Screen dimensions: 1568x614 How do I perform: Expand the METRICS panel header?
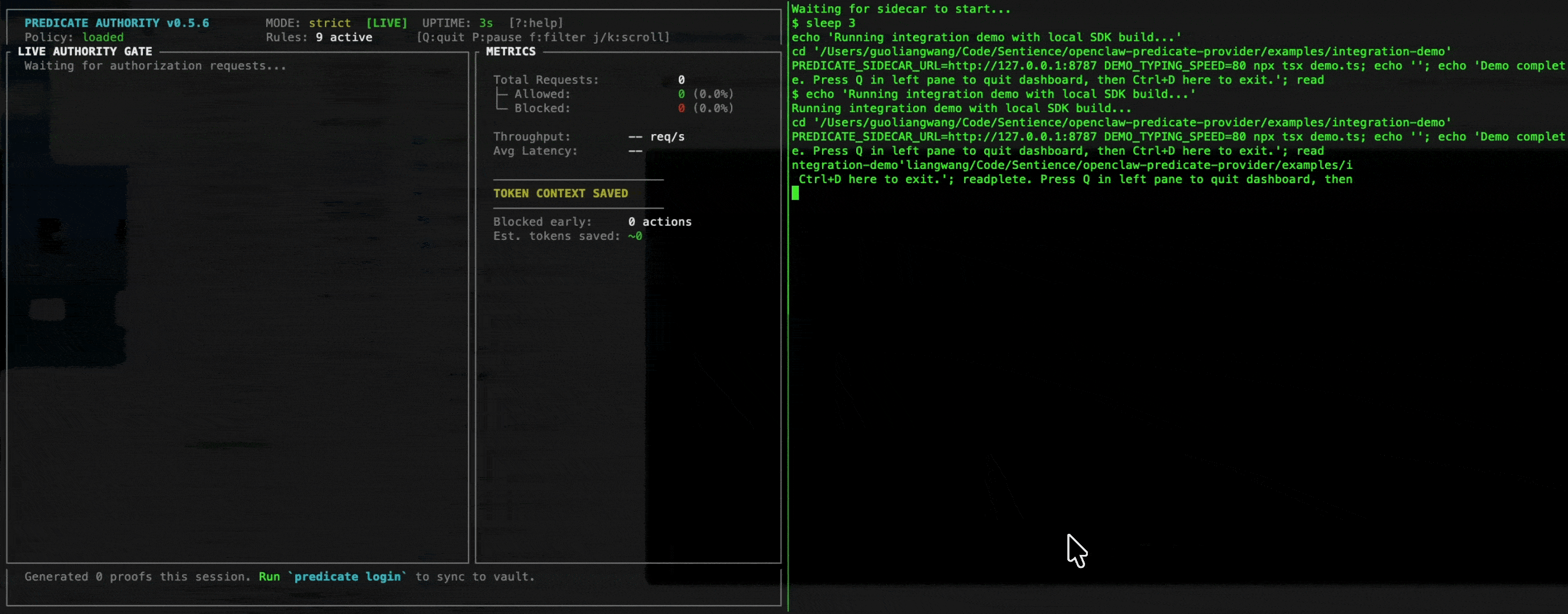(x=510, y=51)
